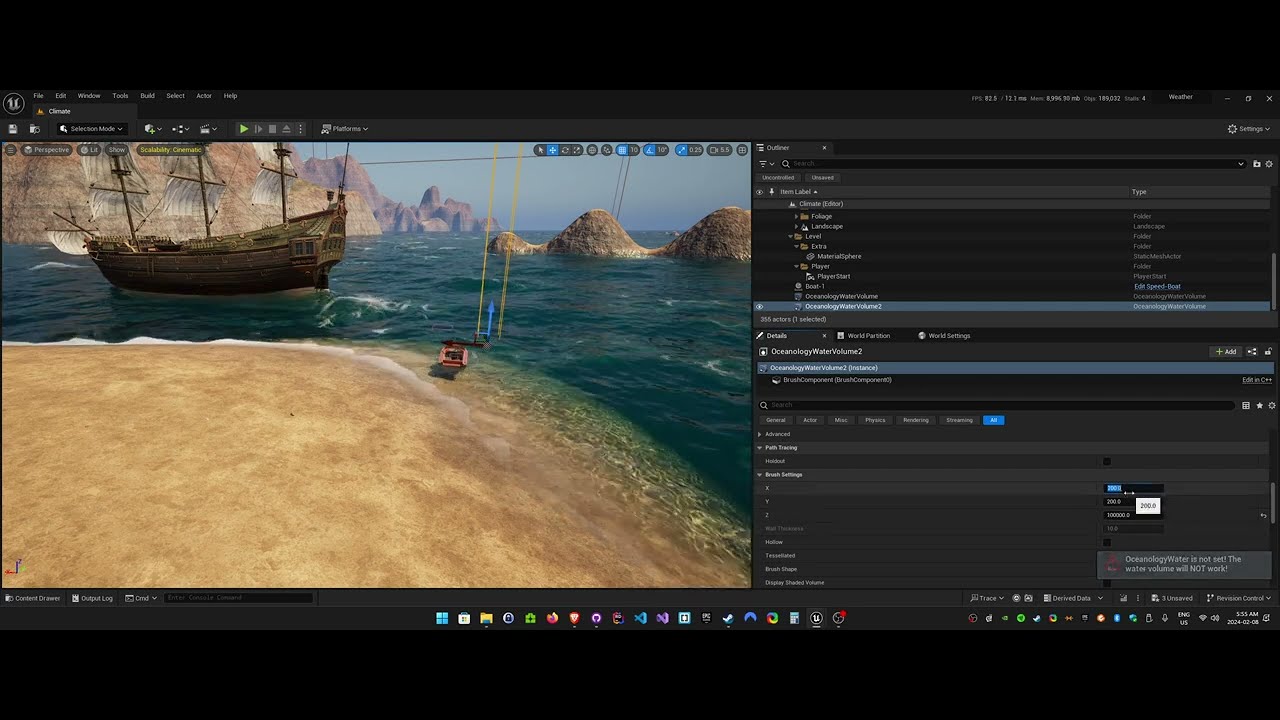Toggle rotation snapping angle icon
The image size is (1280, 720).
coord(650,150)
